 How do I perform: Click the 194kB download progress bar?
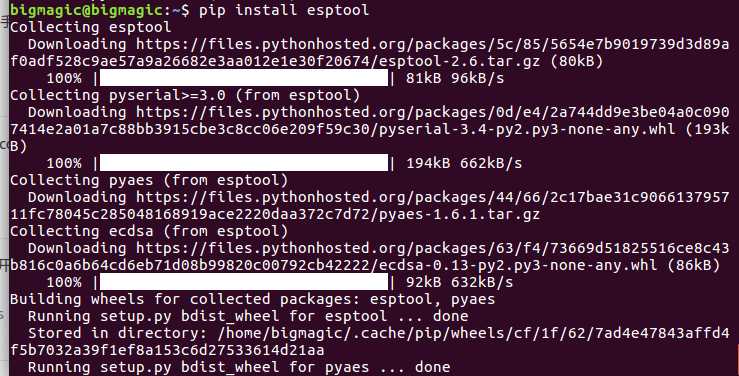click(244, 163)
